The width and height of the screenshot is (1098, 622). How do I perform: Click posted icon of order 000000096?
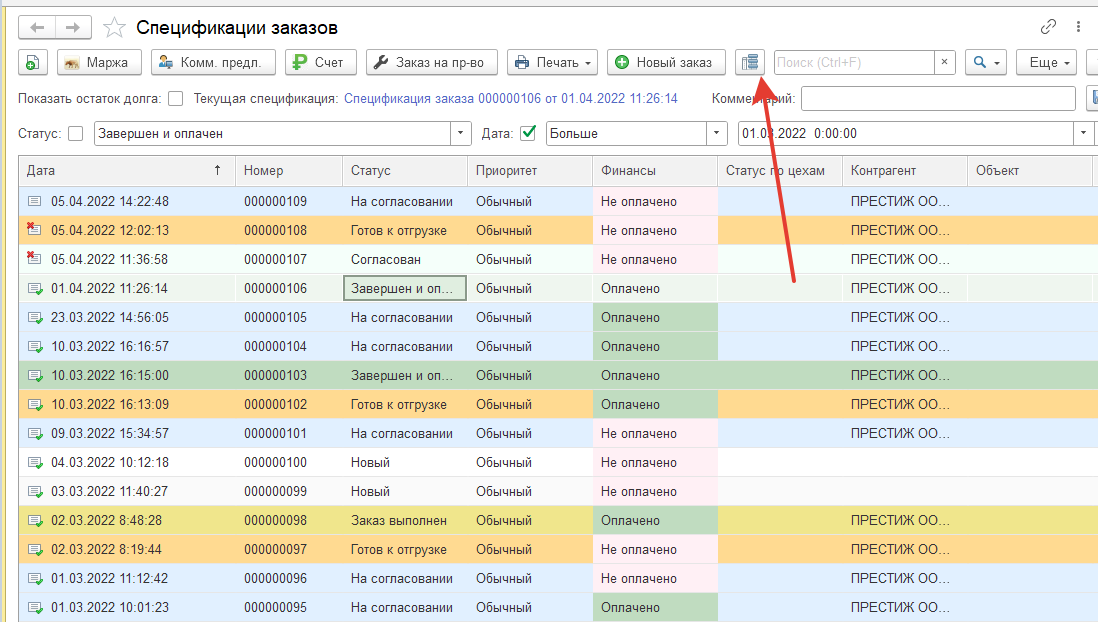(x=35, y=579)
